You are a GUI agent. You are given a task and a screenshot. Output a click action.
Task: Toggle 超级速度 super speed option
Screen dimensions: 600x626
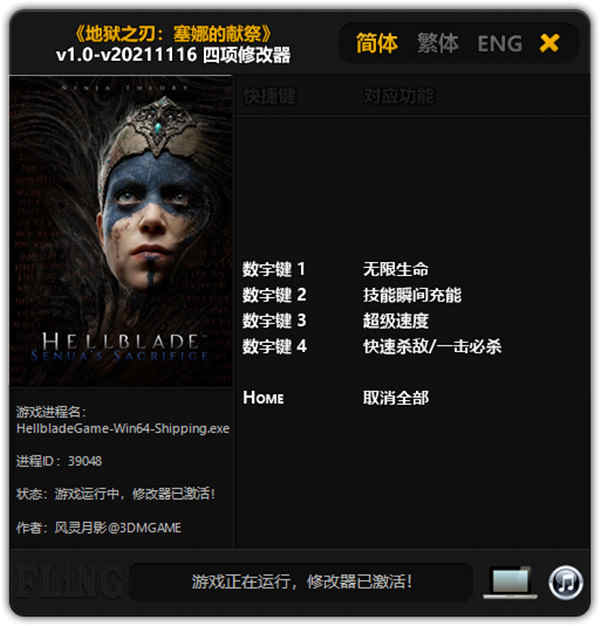(396, 321)
